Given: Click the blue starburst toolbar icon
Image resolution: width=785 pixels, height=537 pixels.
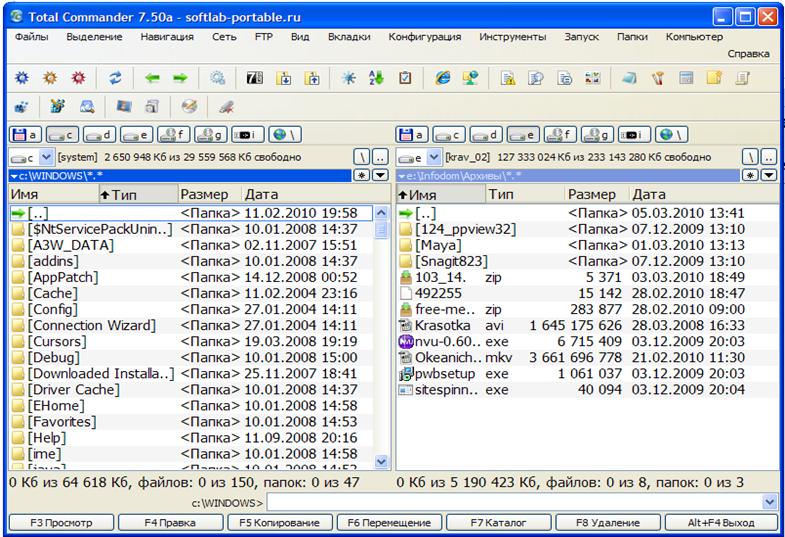Looking at the screenshot, I should coord(349,78).
